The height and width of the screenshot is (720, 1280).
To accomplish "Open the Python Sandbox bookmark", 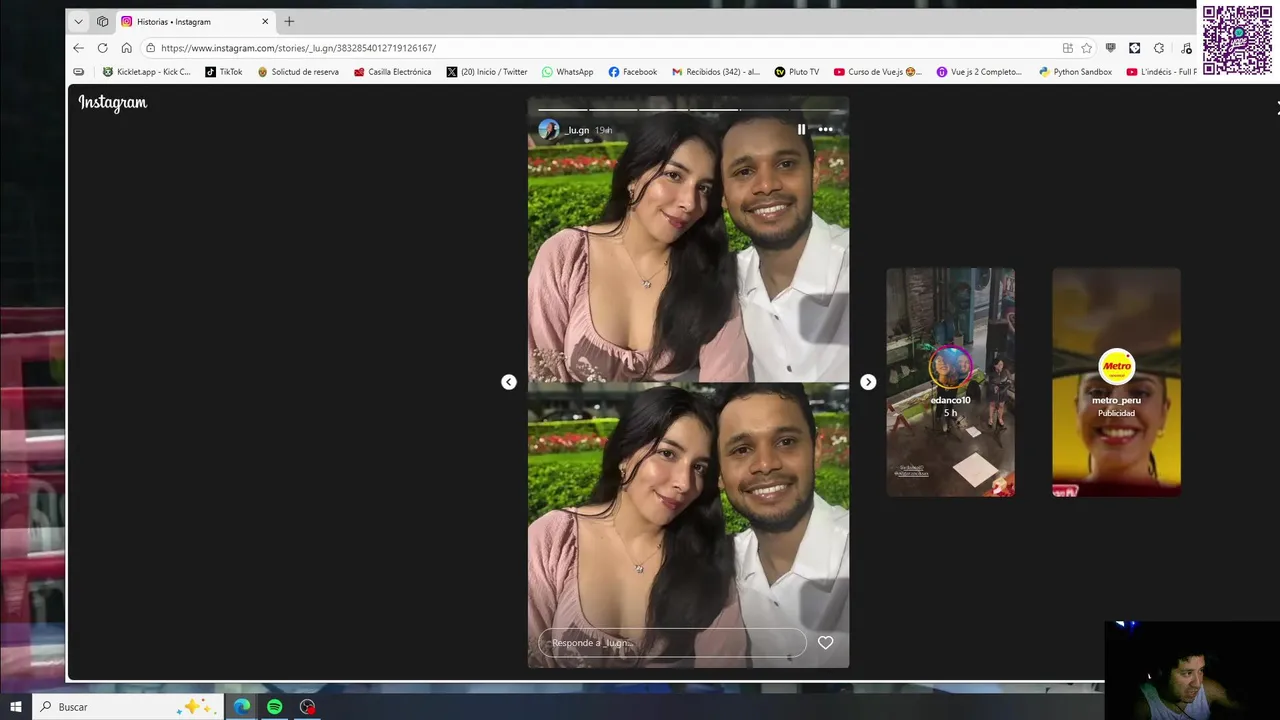I will [1075, 72].
